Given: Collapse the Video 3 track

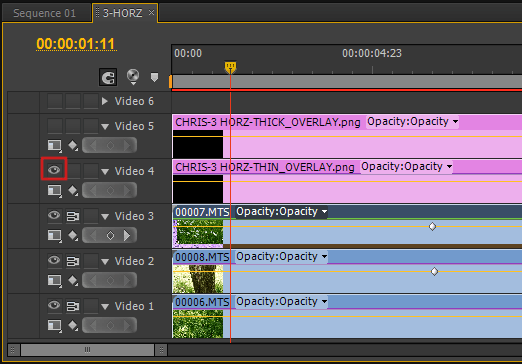Looking at the screenshot, I should [x=105, y=217].
